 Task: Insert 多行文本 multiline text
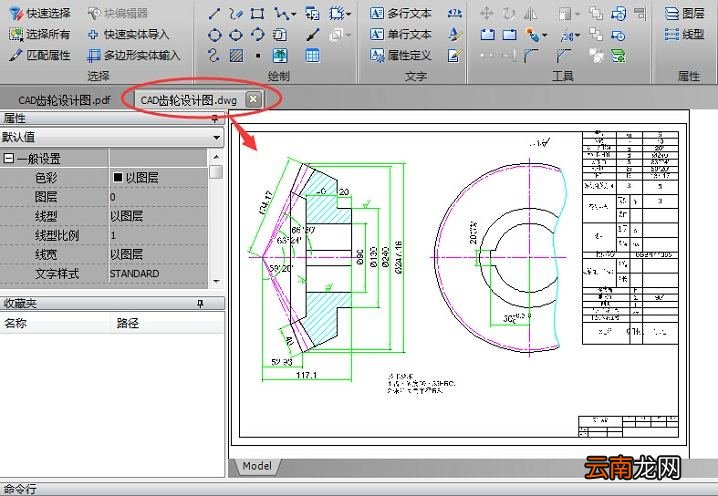(x=401, y=13)
